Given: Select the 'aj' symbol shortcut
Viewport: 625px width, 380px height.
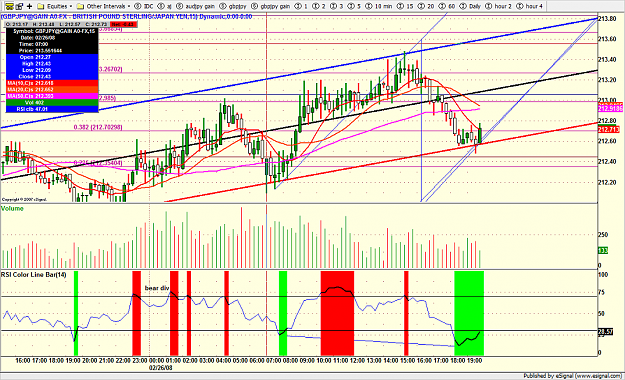Looking at the screenshot, I should [x=165, y=6].
